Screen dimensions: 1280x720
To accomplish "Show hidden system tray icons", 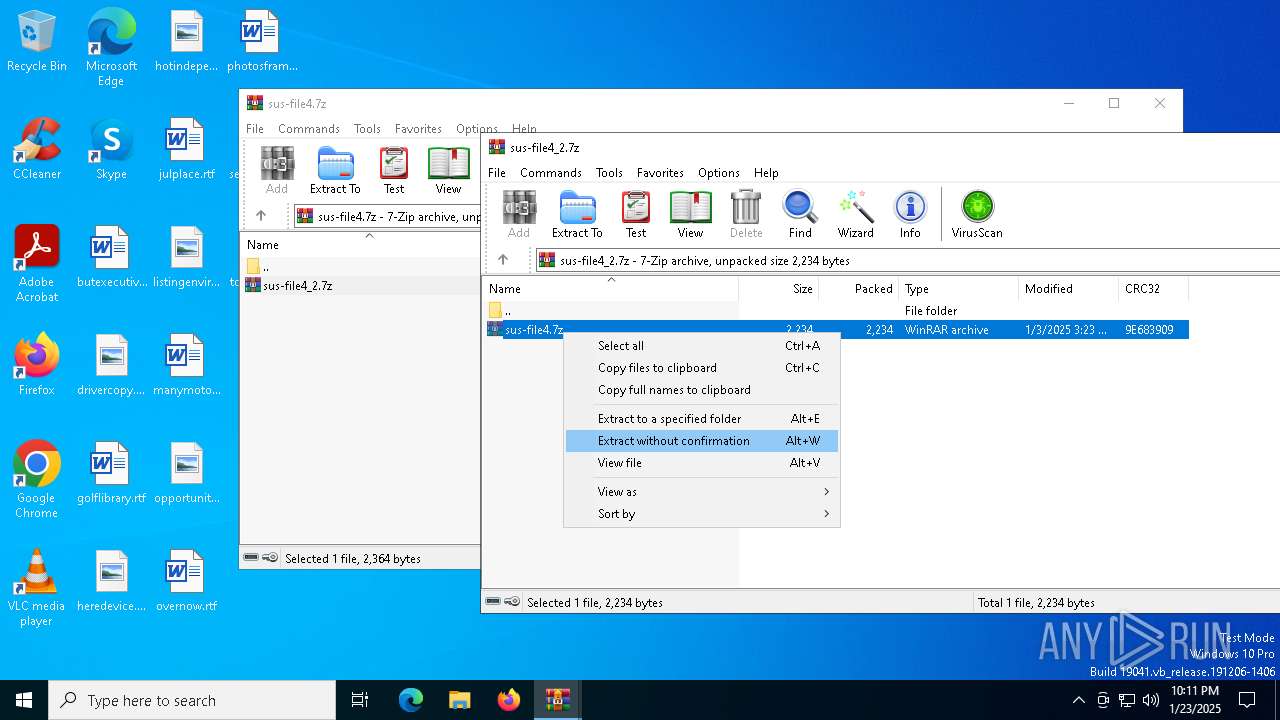I will pyautogui.click(x=1078, y=700).
